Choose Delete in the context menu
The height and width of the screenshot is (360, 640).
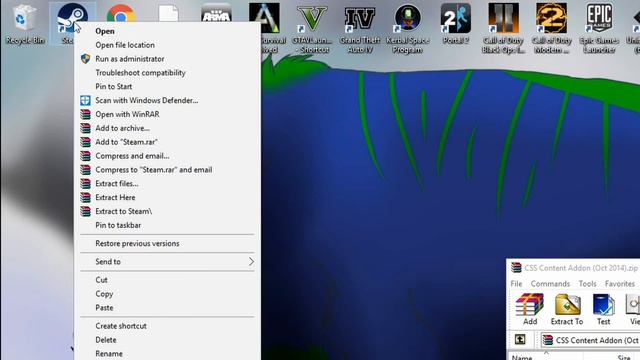[167, 340]
